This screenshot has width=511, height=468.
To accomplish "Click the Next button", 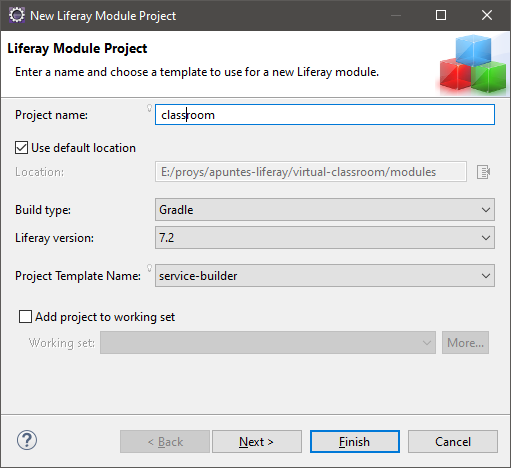I will pos(257,442).
